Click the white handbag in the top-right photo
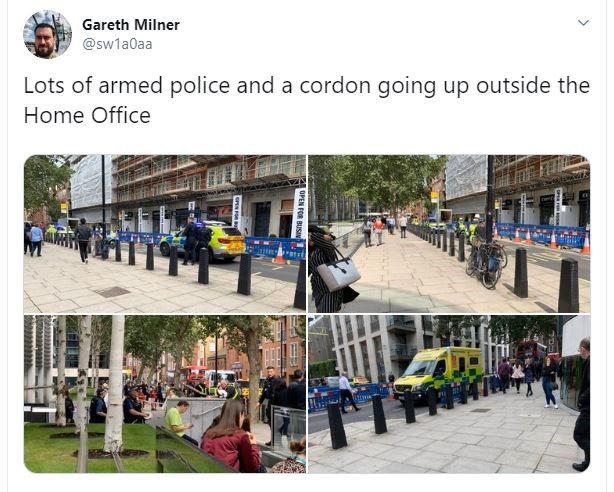Screen dimensions: 614x492 338,273
